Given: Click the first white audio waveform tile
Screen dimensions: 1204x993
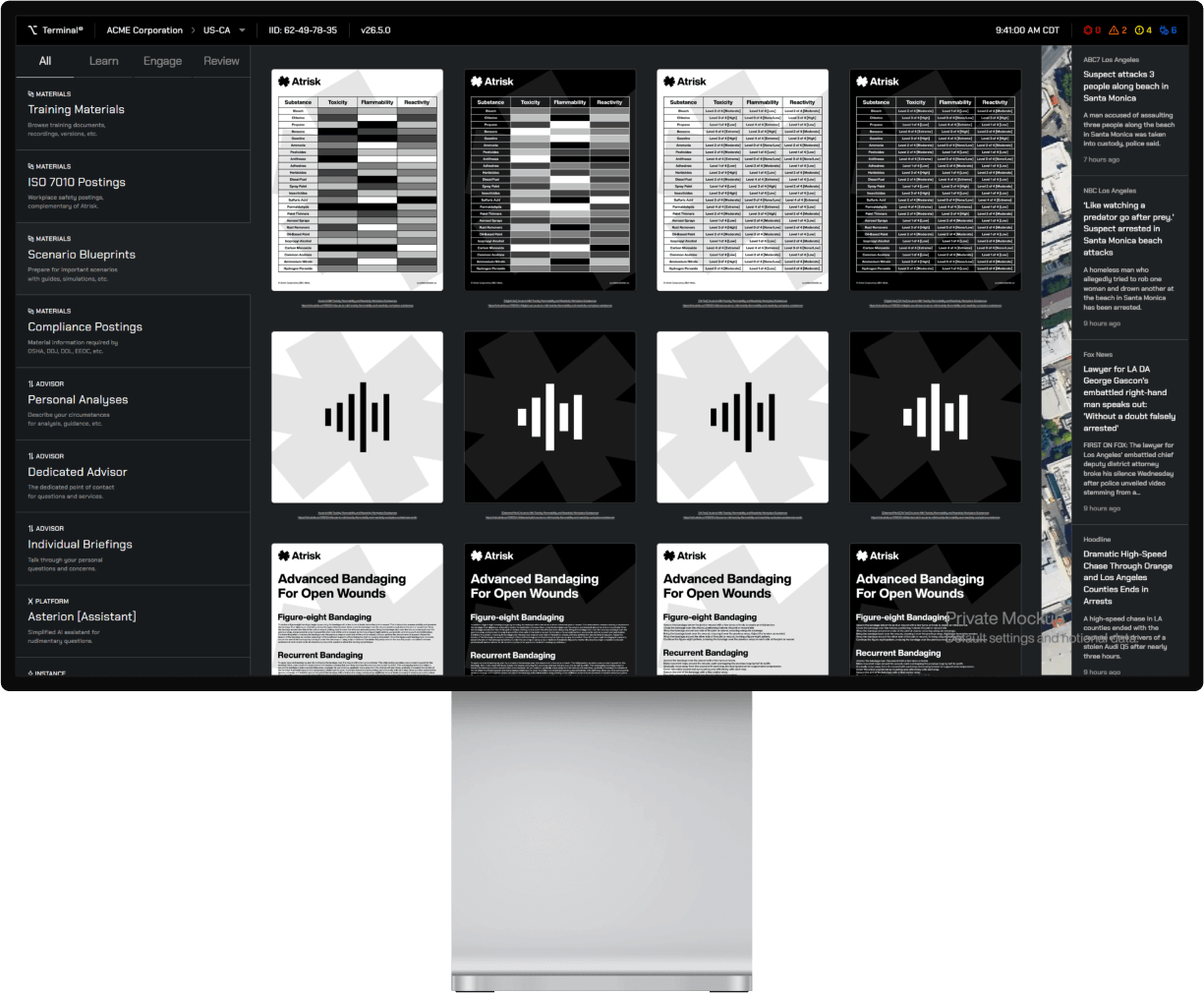Looking at the screenshot, I should 357,417.
